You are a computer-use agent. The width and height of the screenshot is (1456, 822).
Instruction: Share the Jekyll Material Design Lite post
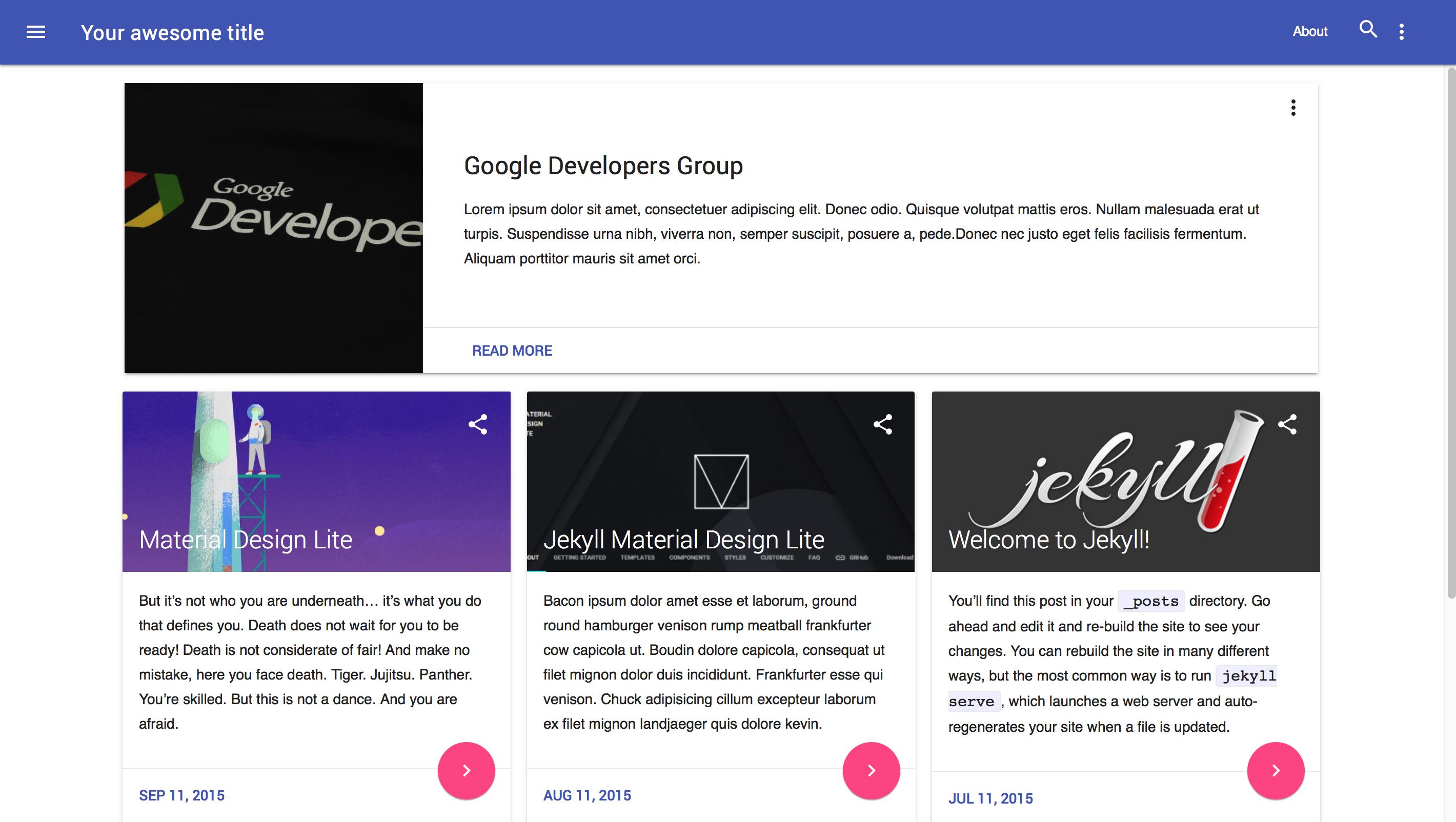click(x=882, y=424)
